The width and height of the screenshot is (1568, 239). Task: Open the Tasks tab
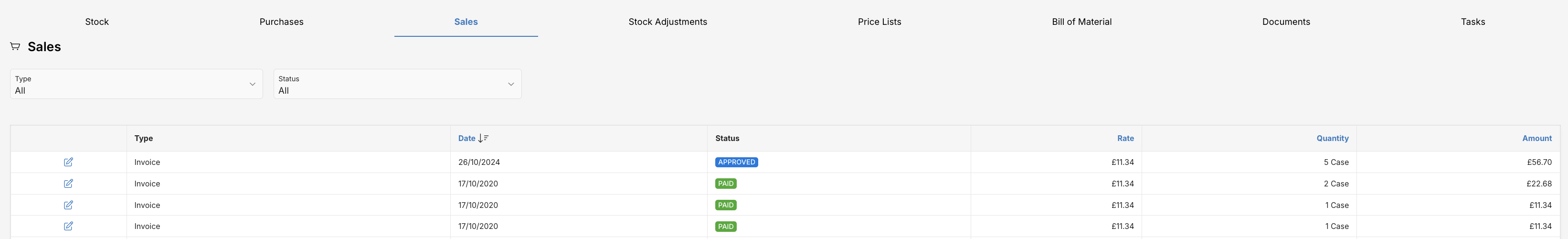click(x=1473, y=22)
